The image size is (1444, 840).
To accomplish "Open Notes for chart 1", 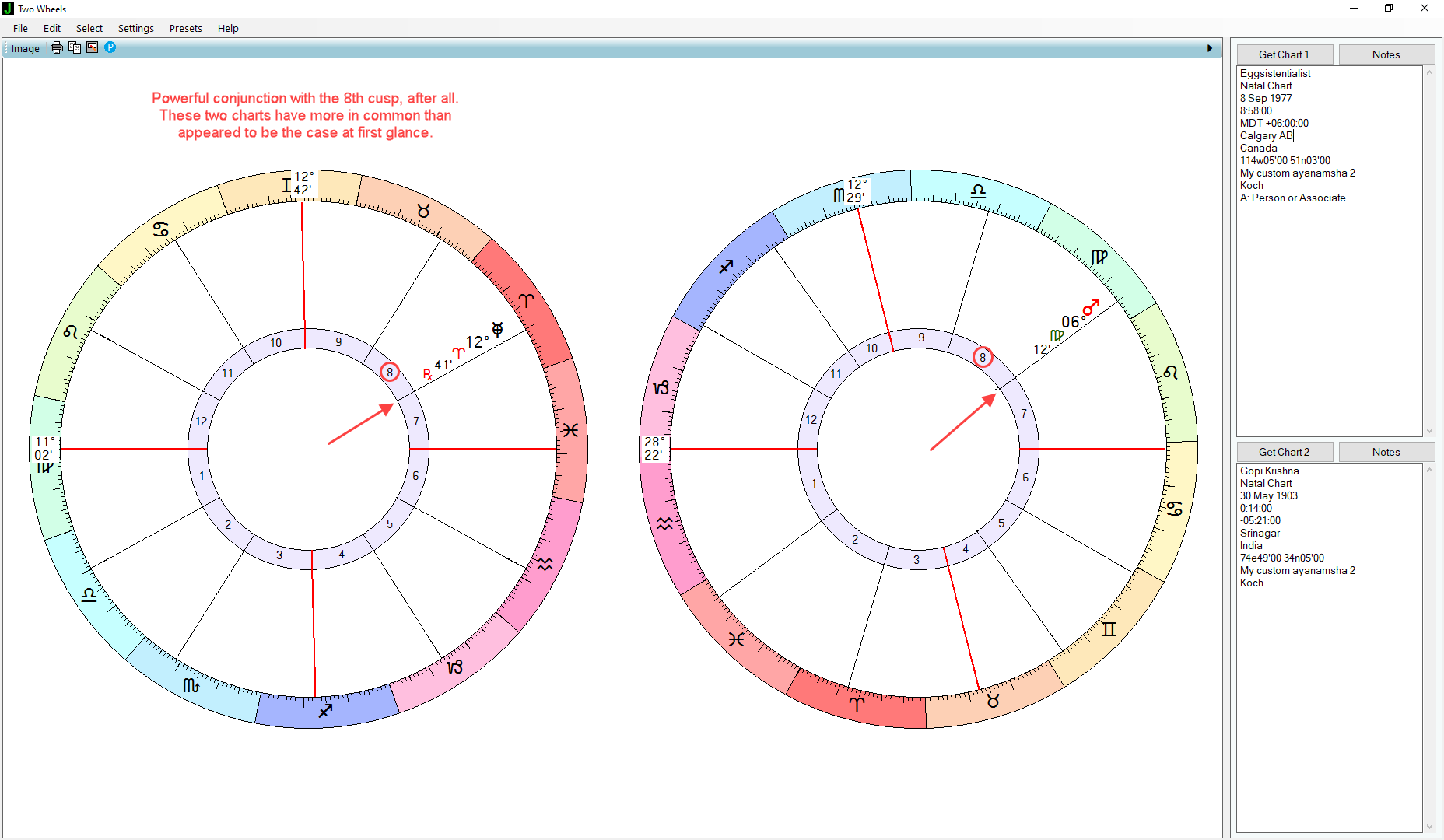I will coord(1386,54).
